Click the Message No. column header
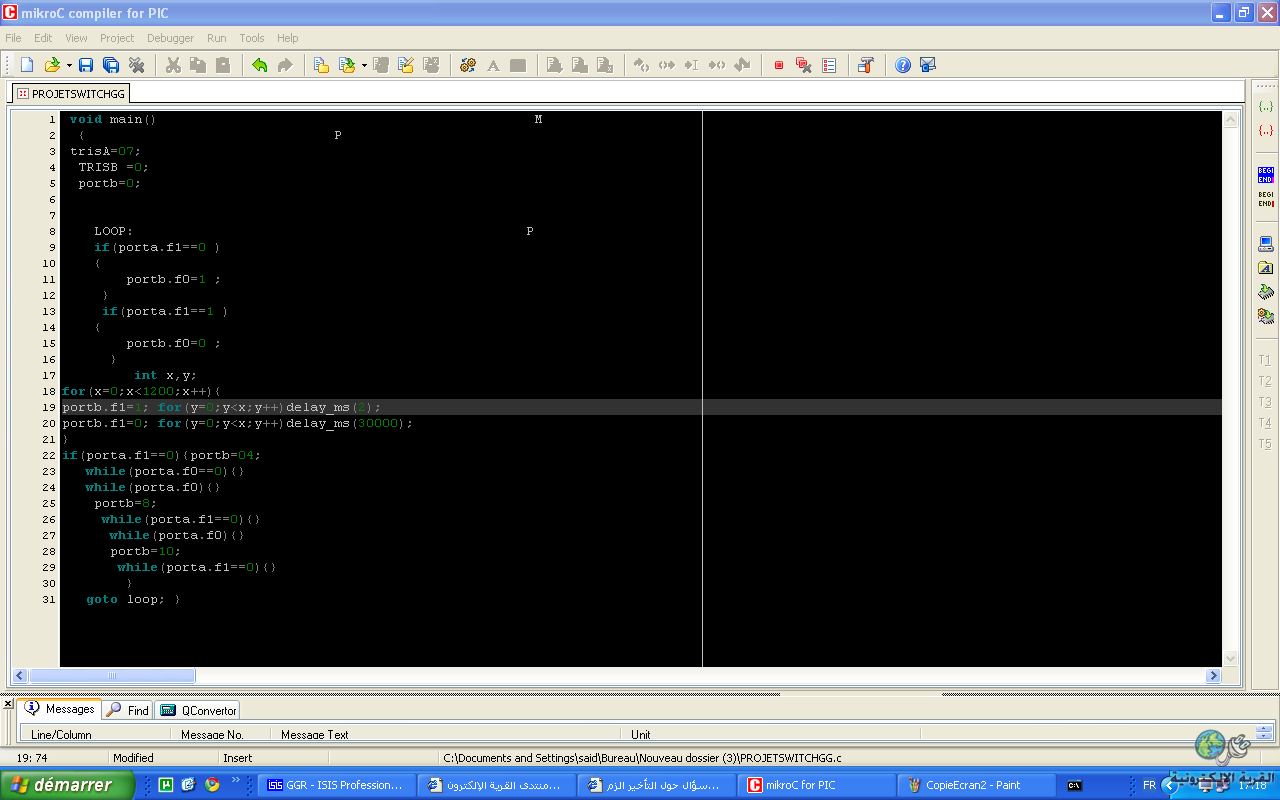This screenshot has width=1280, height=800. click(x=220, y=735)
